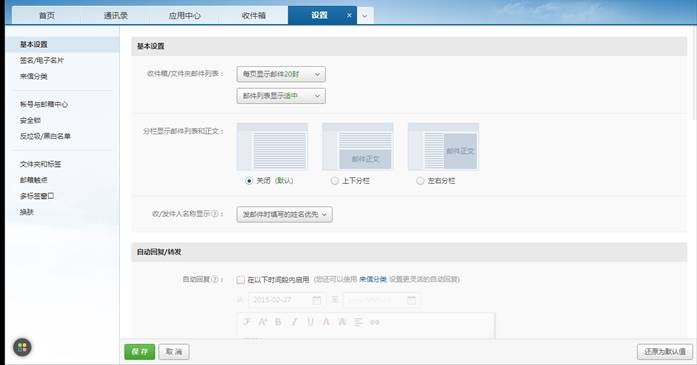Open the 每页显示邮件20封 dropdown
The image size is (697, 365).
pos(281,74)
